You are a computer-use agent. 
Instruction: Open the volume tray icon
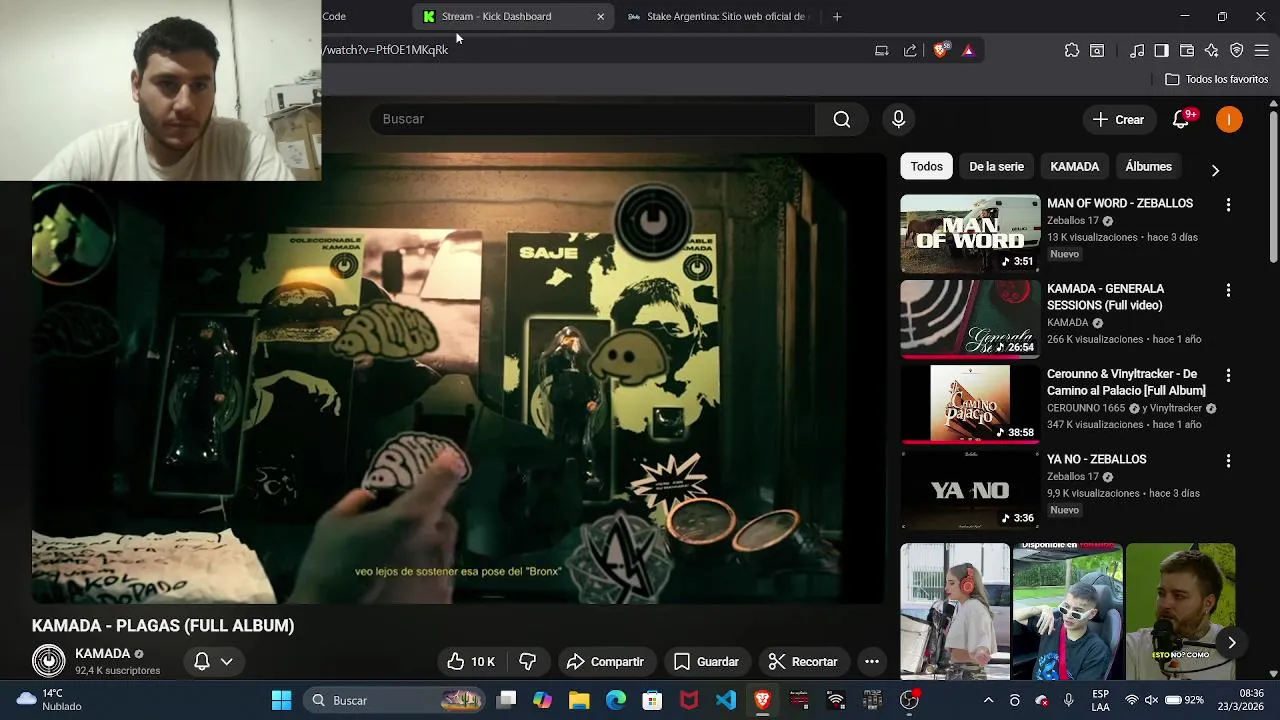coord(1151,700)
